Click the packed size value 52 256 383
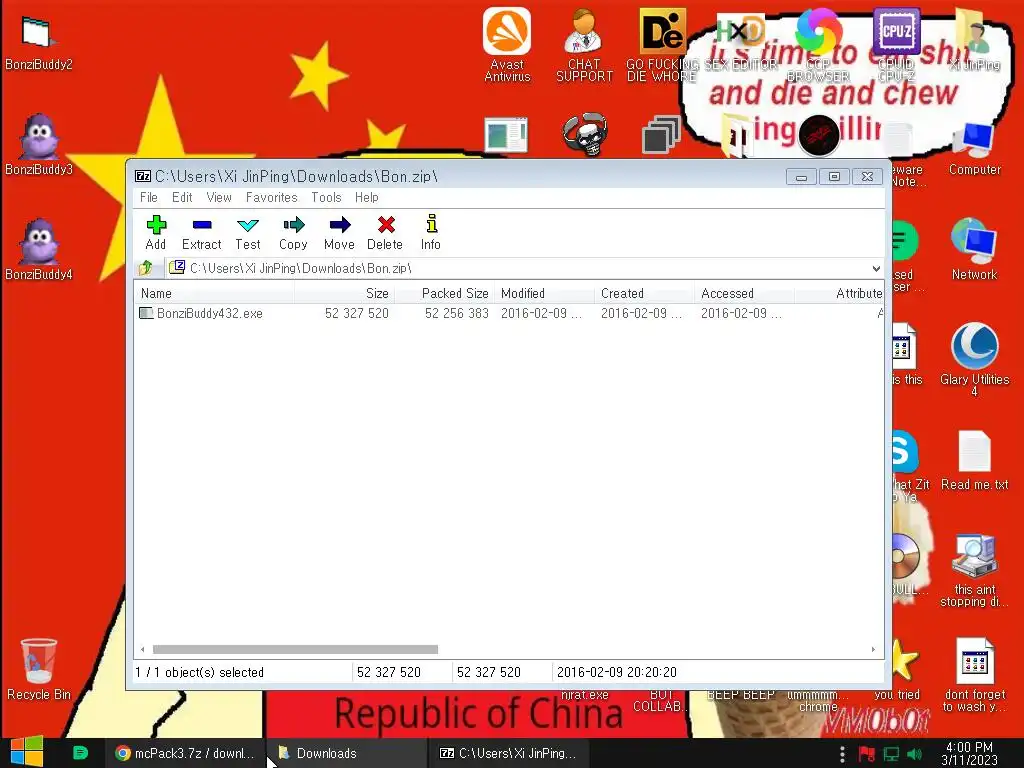 tap(456, 313)
